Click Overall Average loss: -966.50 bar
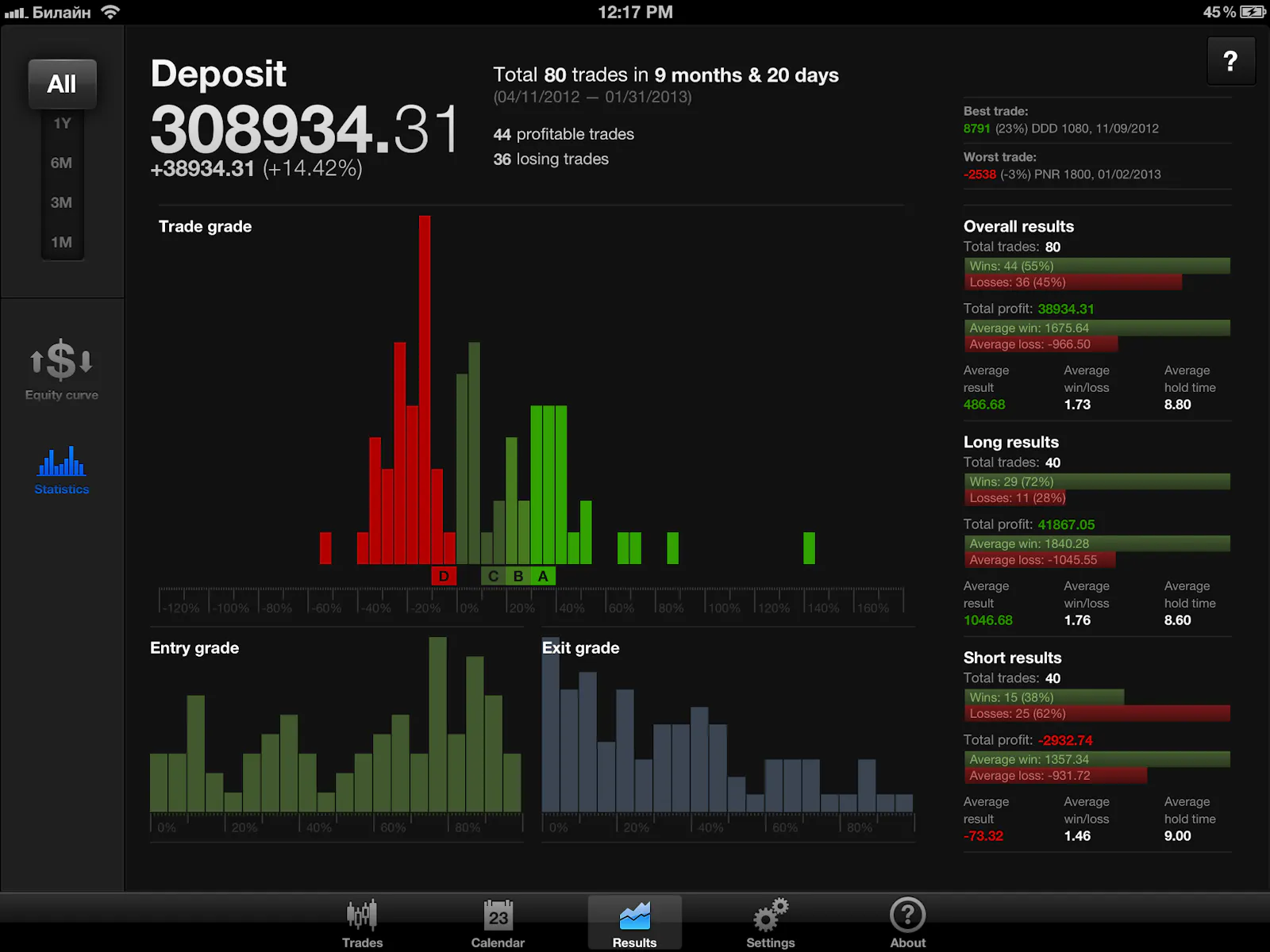Screen dimensions: 1270x952 click(x=1041, y=344)
